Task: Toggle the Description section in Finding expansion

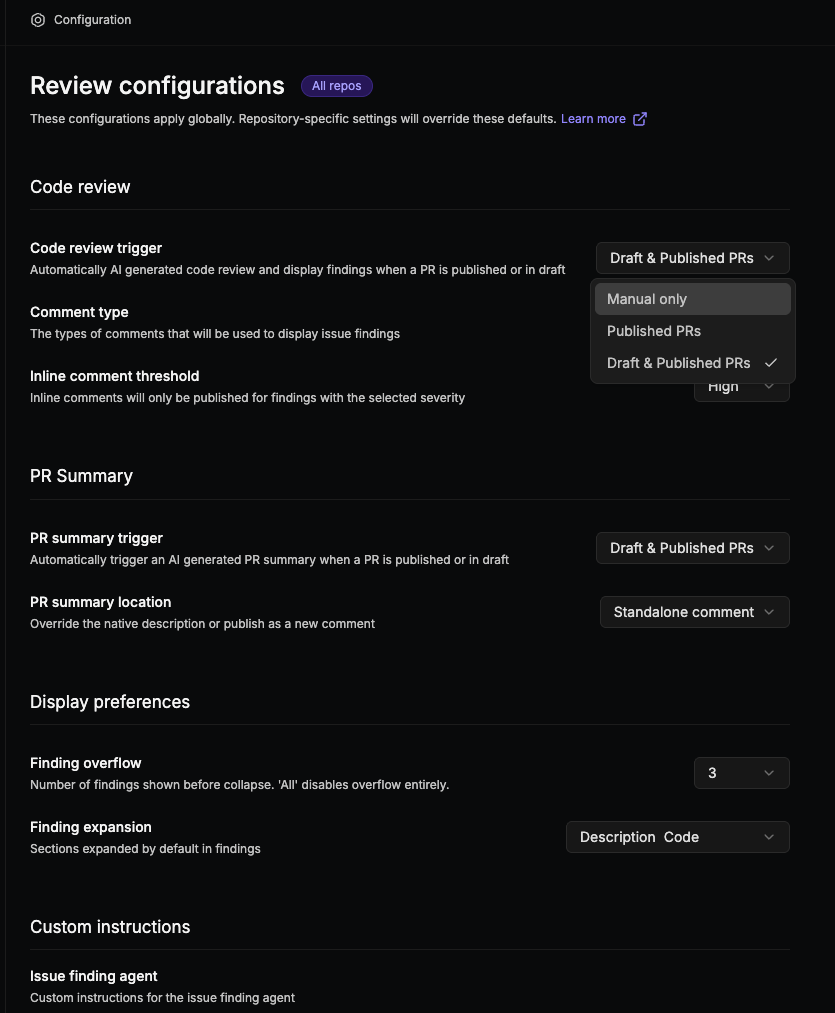Action: [618, 837]
